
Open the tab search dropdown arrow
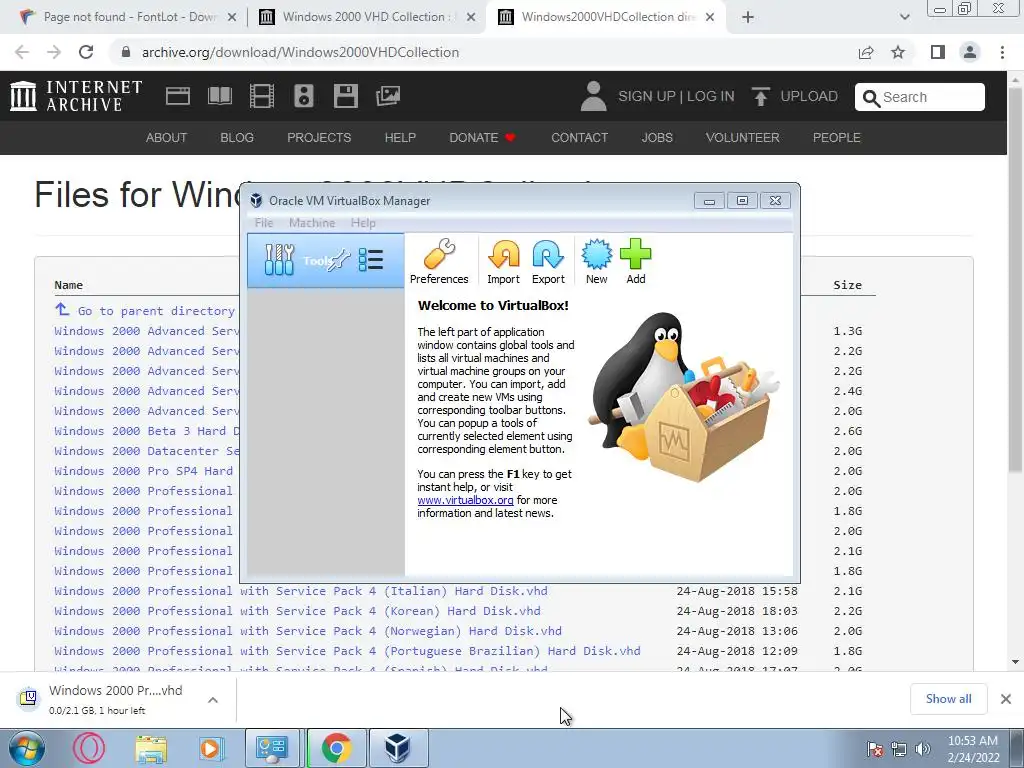point(904,17)
